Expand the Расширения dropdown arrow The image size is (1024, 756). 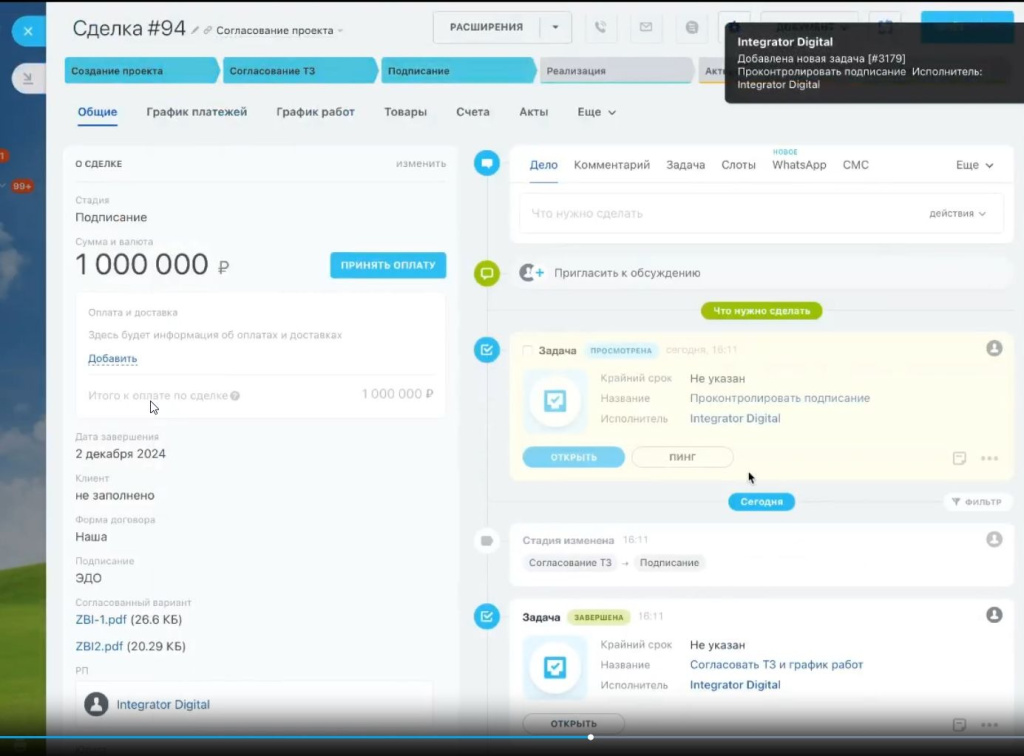click(x=555, y=28)
